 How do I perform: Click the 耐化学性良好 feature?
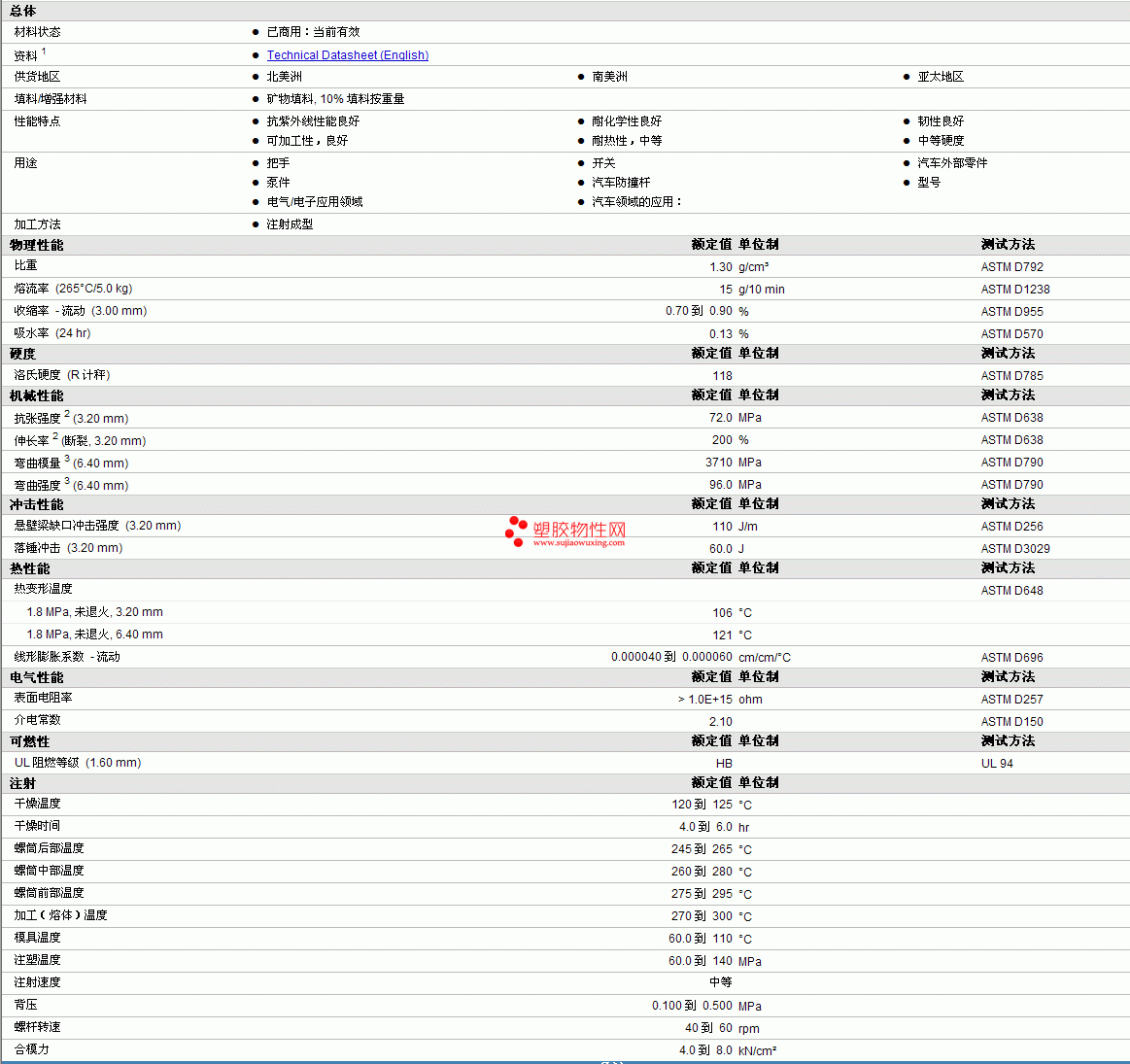pyautogui.click(x=627, y=121)
